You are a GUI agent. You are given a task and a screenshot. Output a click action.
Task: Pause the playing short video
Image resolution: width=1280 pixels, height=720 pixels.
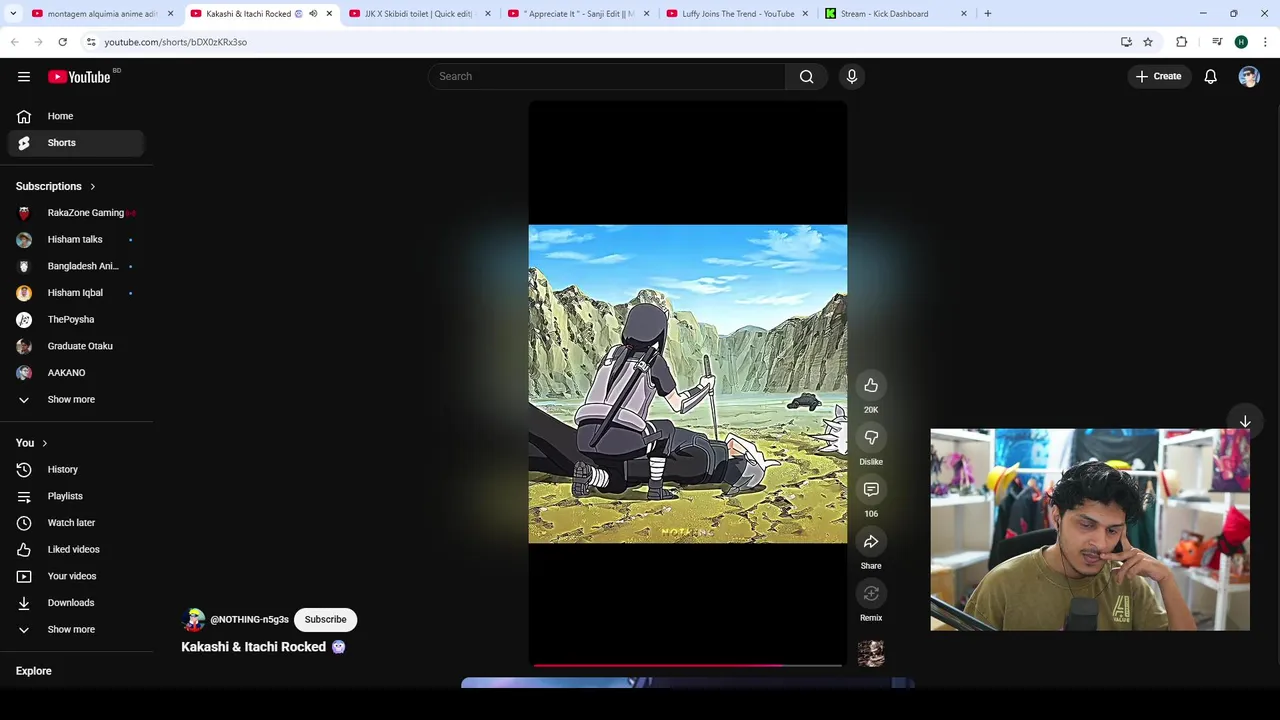[688, 384]
